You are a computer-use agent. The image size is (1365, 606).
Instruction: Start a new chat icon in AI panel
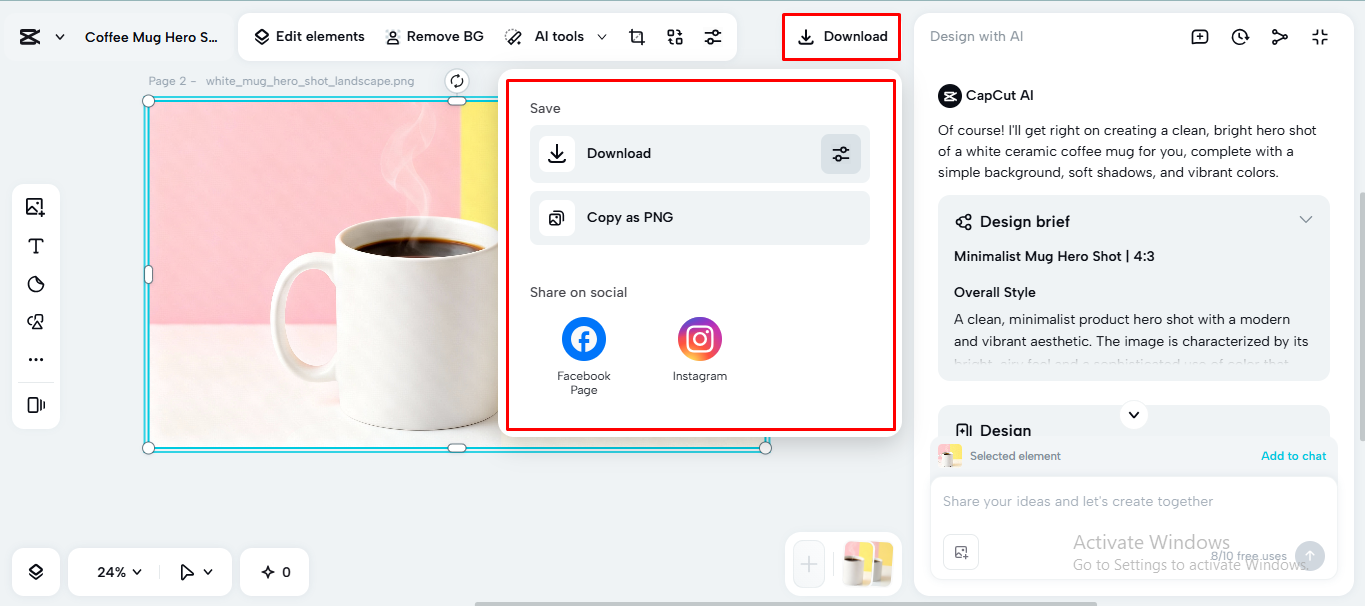pyautogui.click(x=1200, y=37)
